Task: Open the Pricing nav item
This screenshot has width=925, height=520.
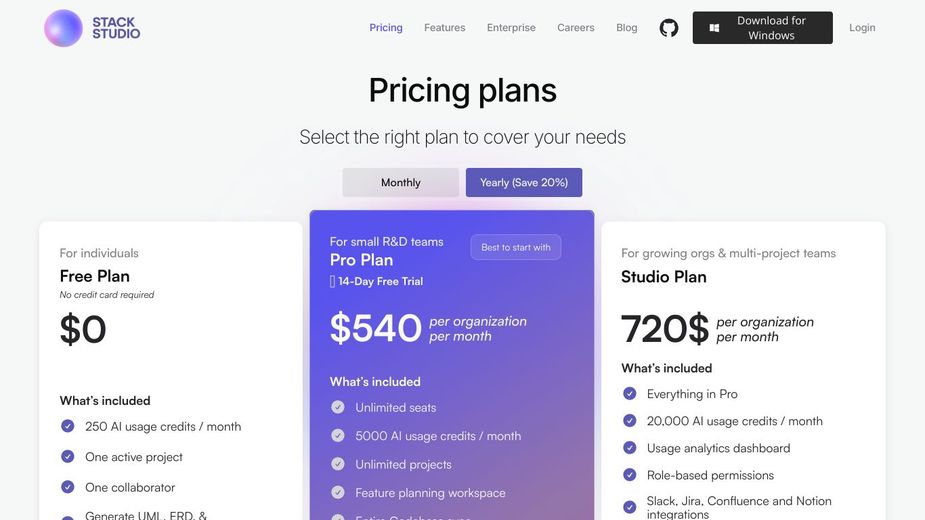Action: tap(386, 28)
